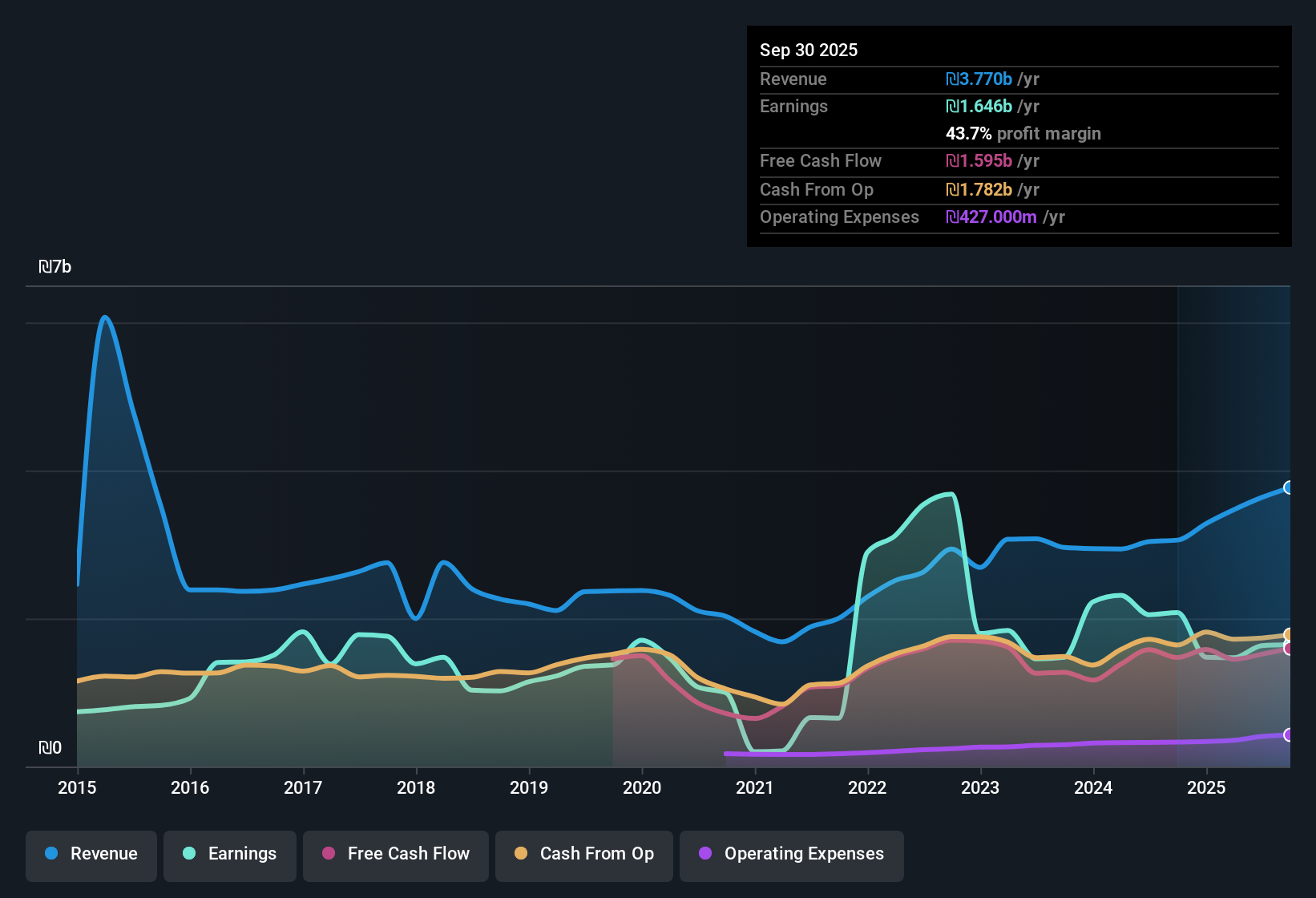Viewport: 1316px width, 898px height.
Task: Click the 2022 x-axis label
Action: coord(867,788)
